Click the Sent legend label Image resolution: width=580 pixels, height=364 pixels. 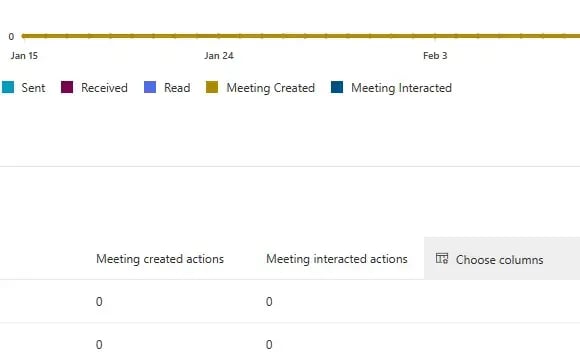[x=33, y=88]
